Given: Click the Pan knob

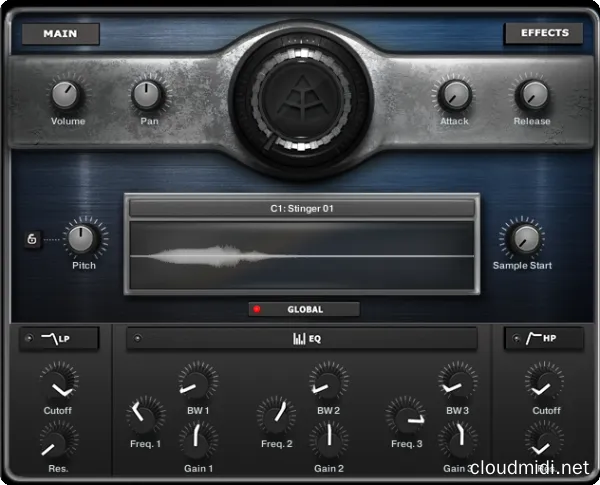Looking at the screenshot, I should (147, 95).
